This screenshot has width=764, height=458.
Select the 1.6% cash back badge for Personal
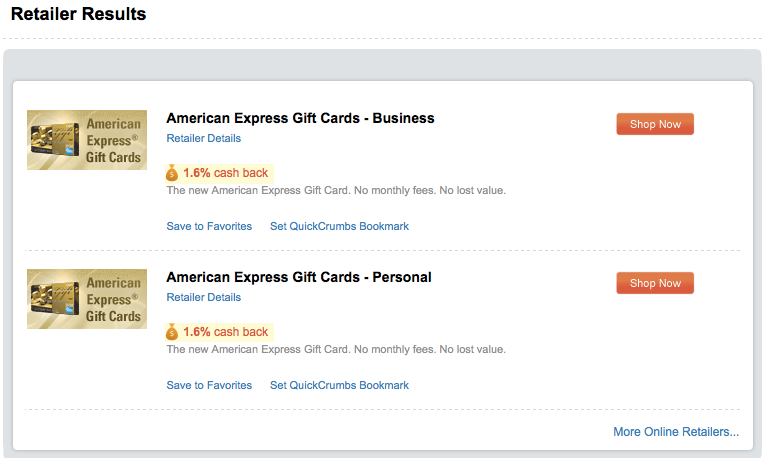point(220,332)
